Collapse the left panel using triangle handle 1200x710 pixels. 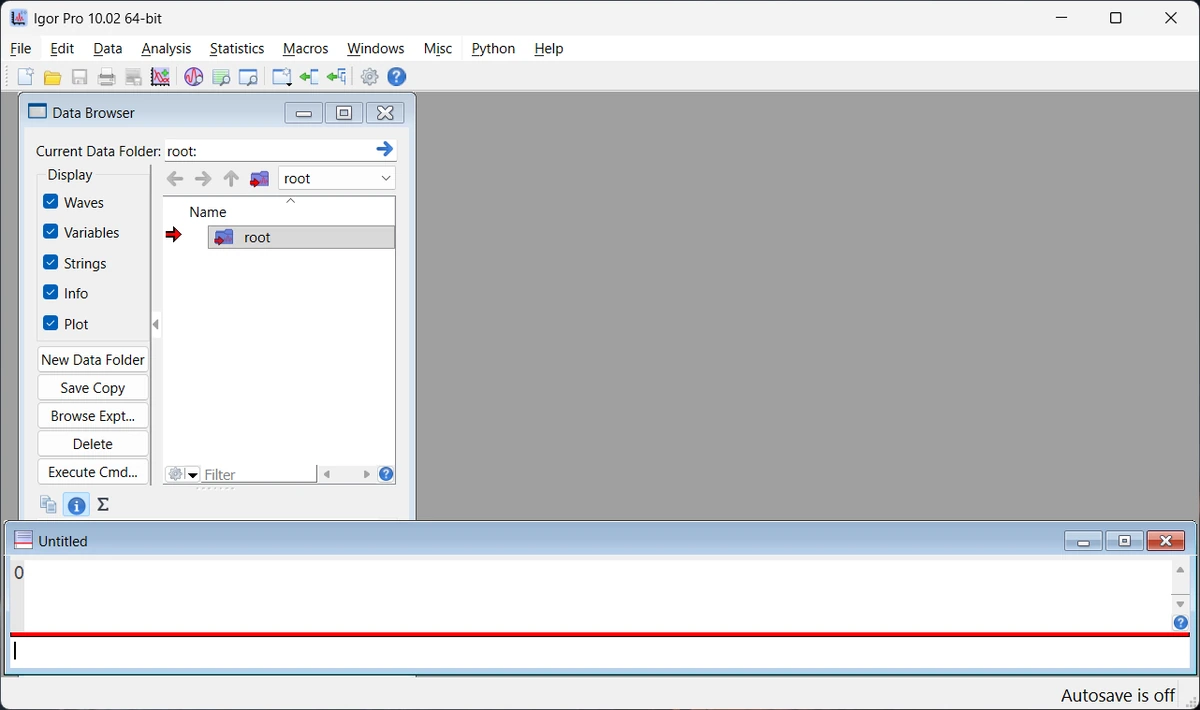(x=155, y=324)
